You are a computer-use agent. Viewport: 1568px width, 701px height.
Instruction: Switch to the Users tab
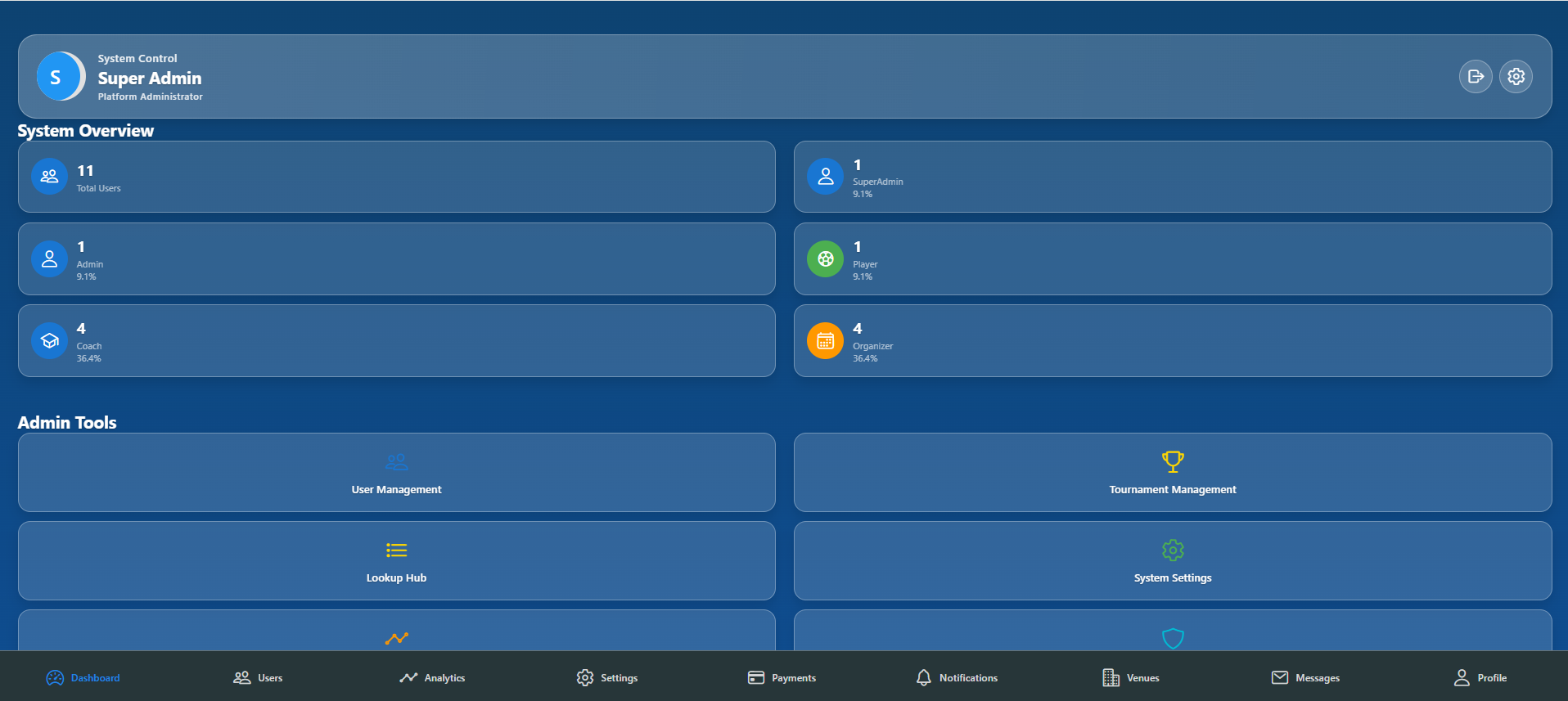258,678
